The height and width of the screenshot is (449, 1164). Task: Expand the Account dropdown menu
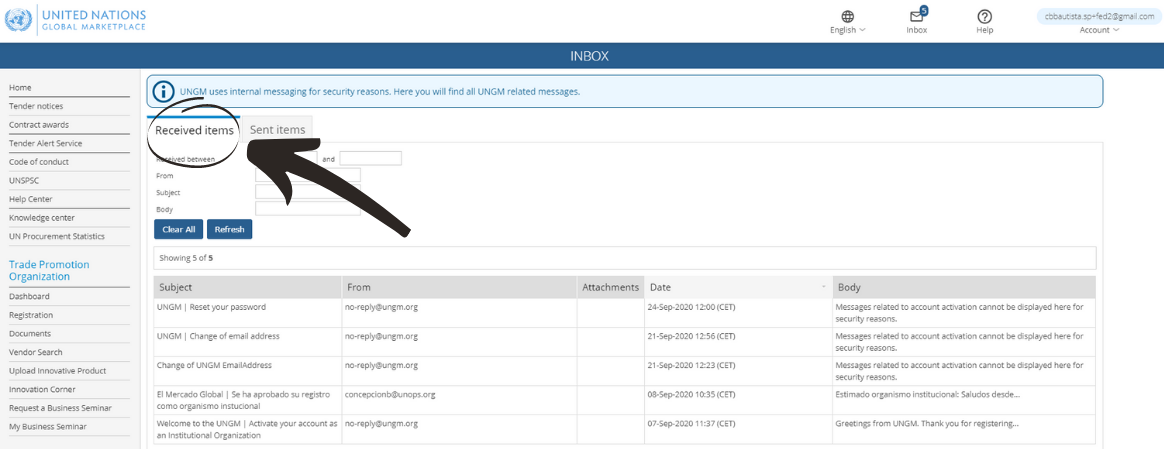[x=1099, y=30]
